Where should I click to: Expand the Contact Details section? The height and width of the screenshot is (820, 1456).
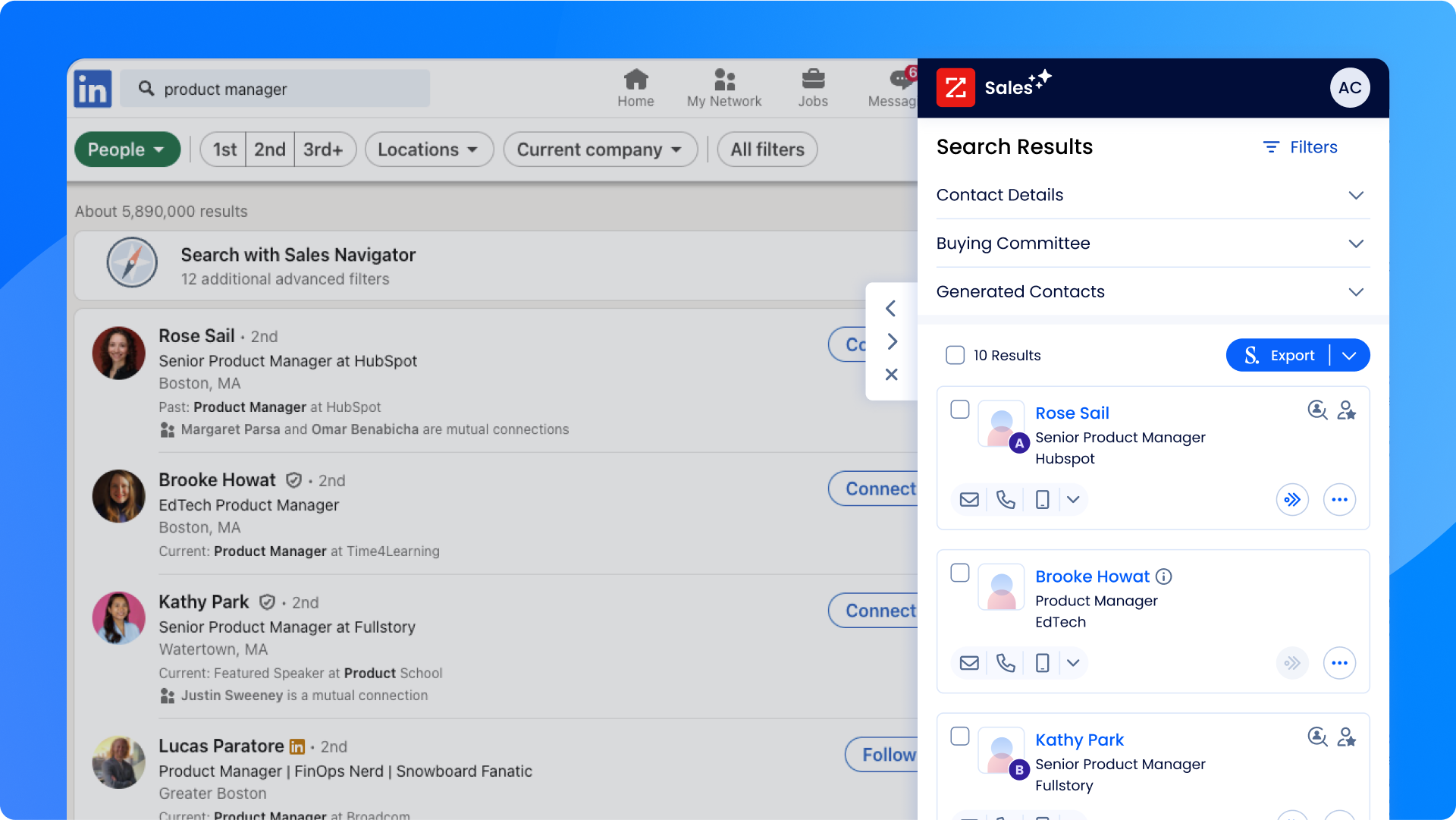1153,195
